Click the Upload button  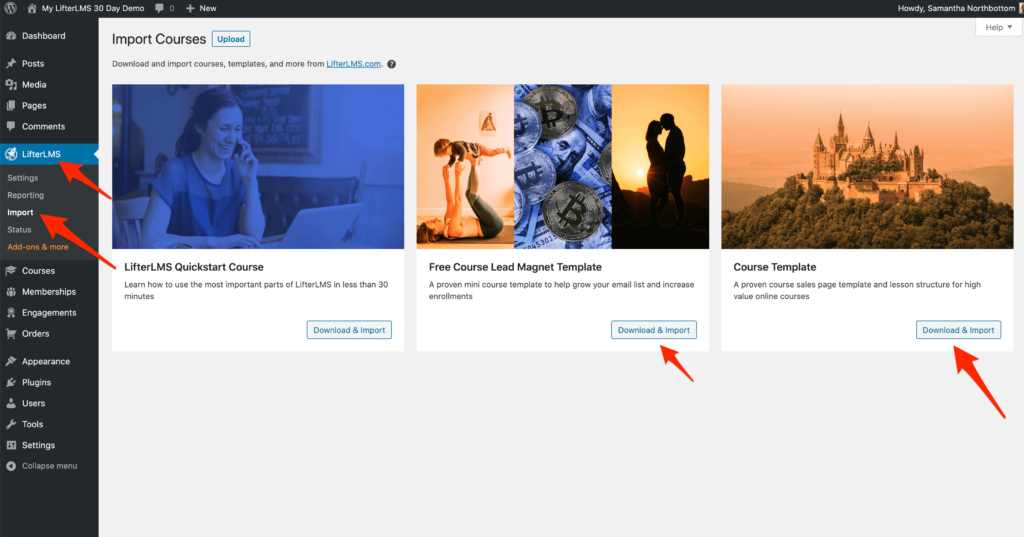[x=231, y=39]
